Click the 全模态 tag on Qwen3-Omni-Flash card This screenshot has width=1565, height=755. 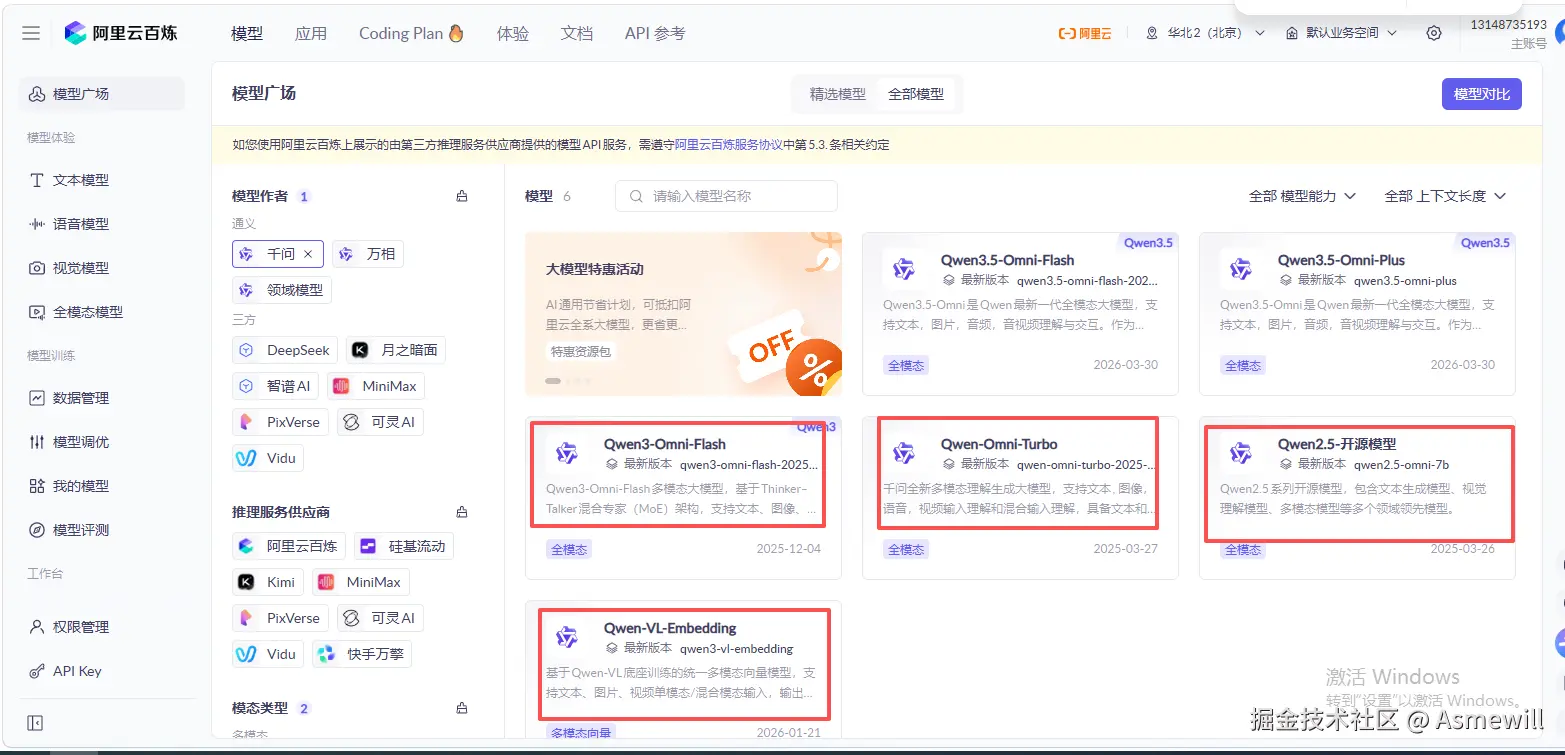[569, 549]
